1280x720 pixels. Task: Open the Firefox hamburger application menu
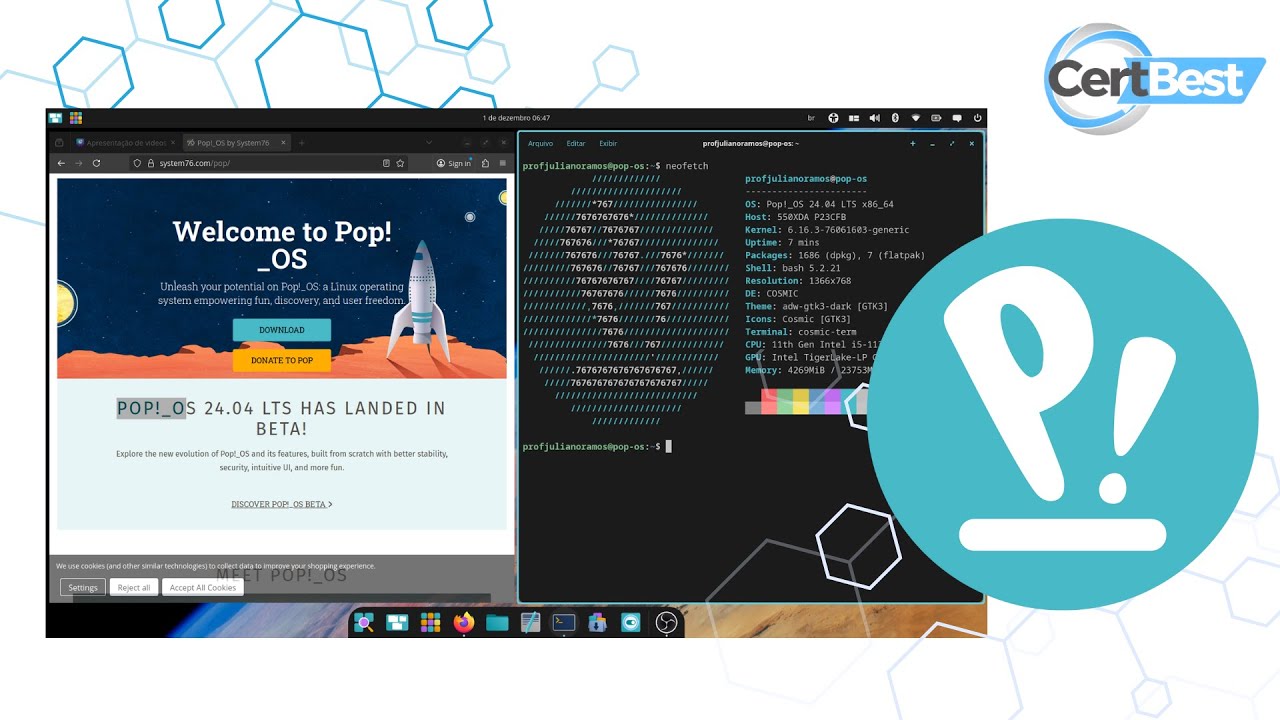coord(502,163)
